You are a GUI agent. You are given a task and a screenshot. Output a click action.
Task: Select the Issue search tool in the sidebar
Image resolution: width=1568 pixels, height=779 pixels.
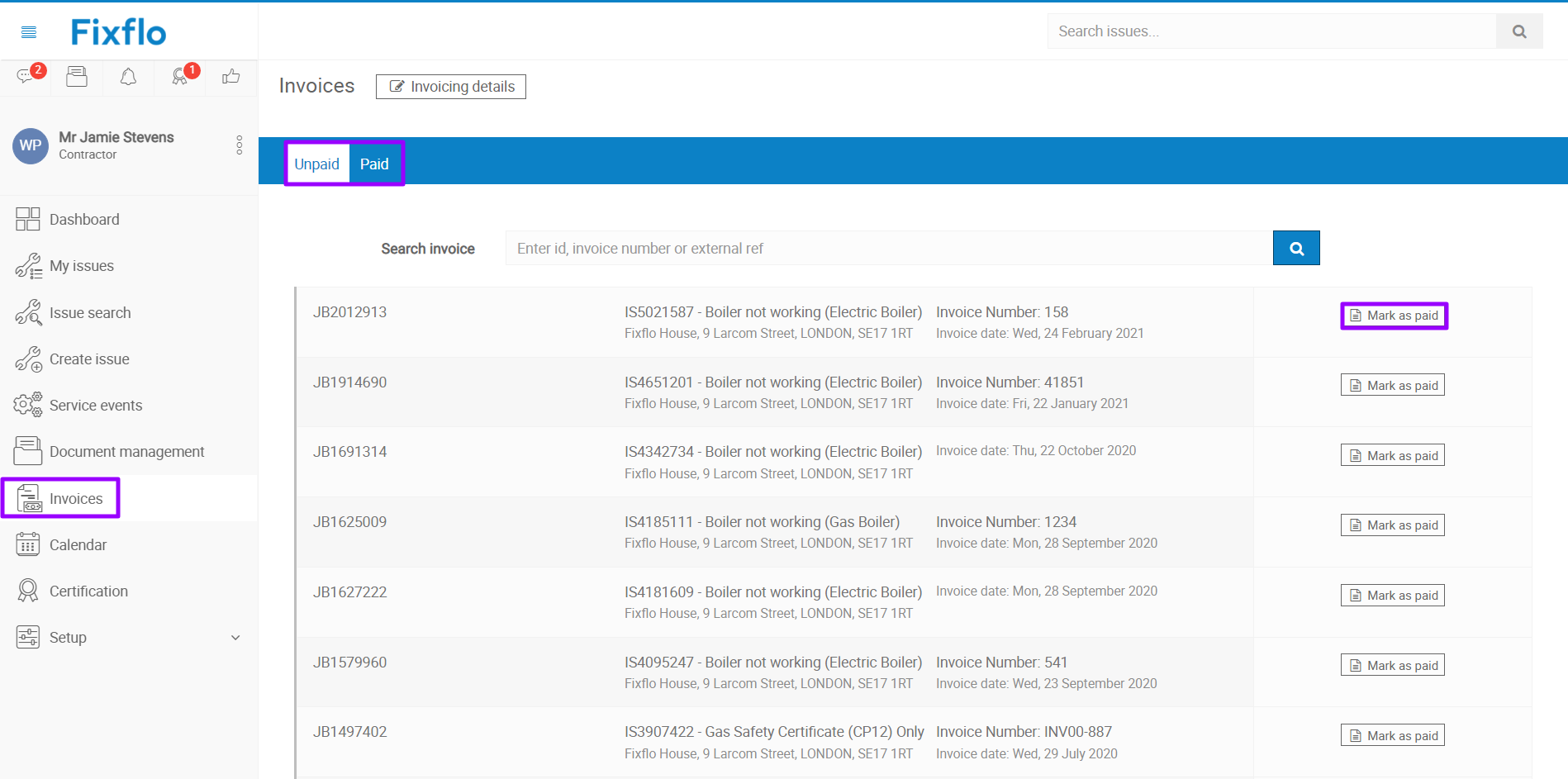[90, 312]
